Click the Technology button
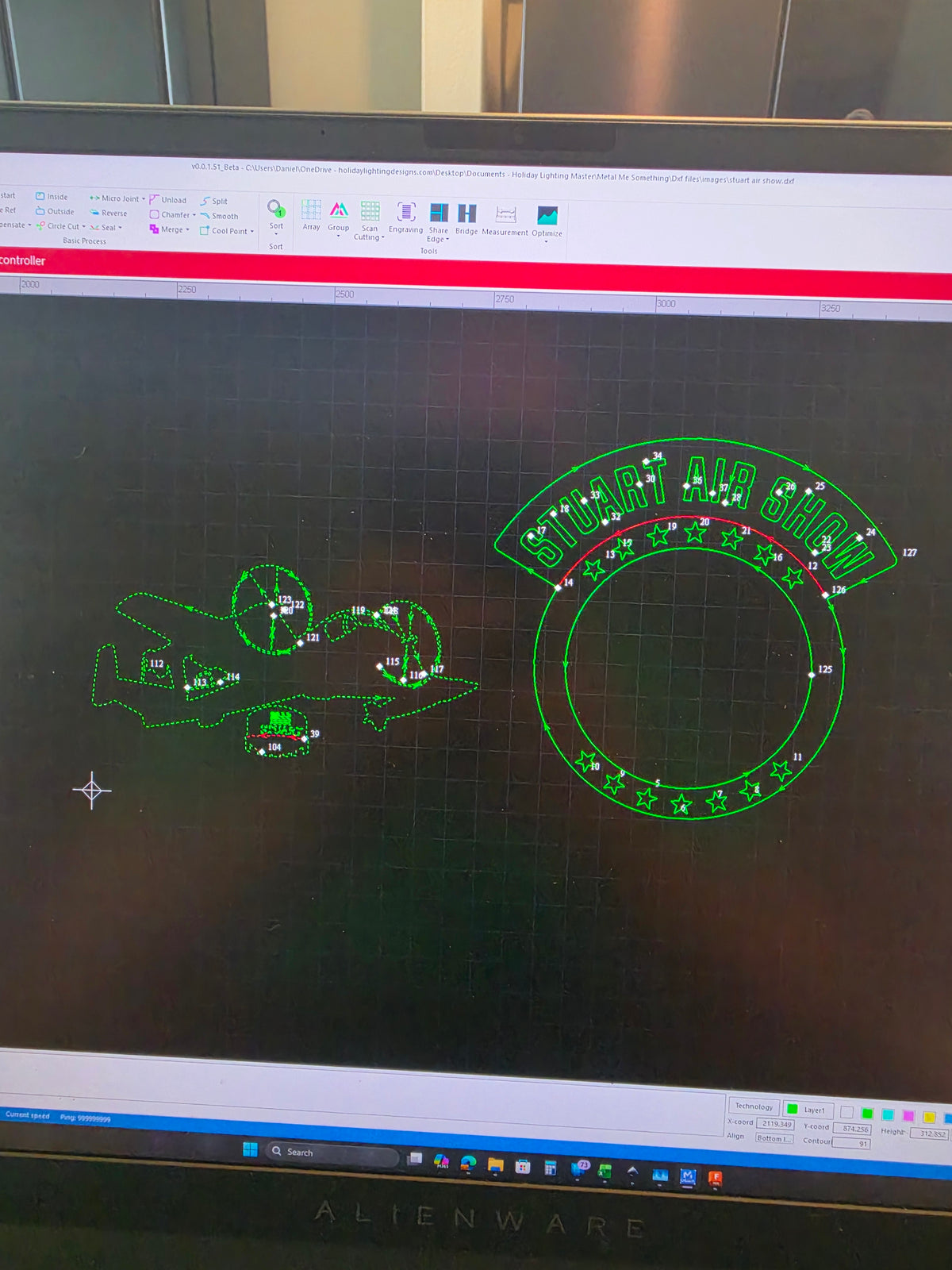 coord(753,1106)
